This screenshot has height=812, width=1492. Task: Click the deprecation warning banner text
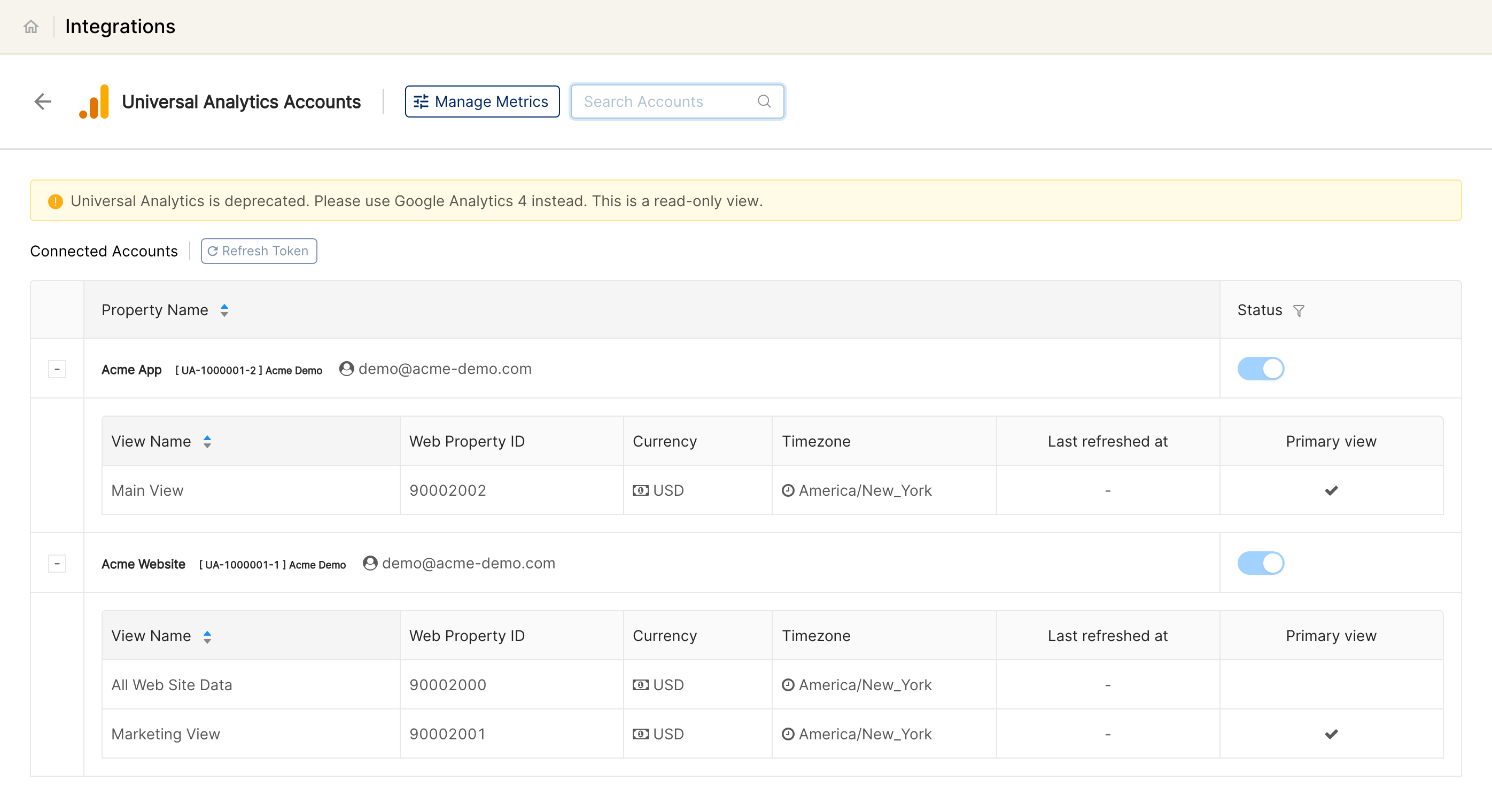(416, 201)
